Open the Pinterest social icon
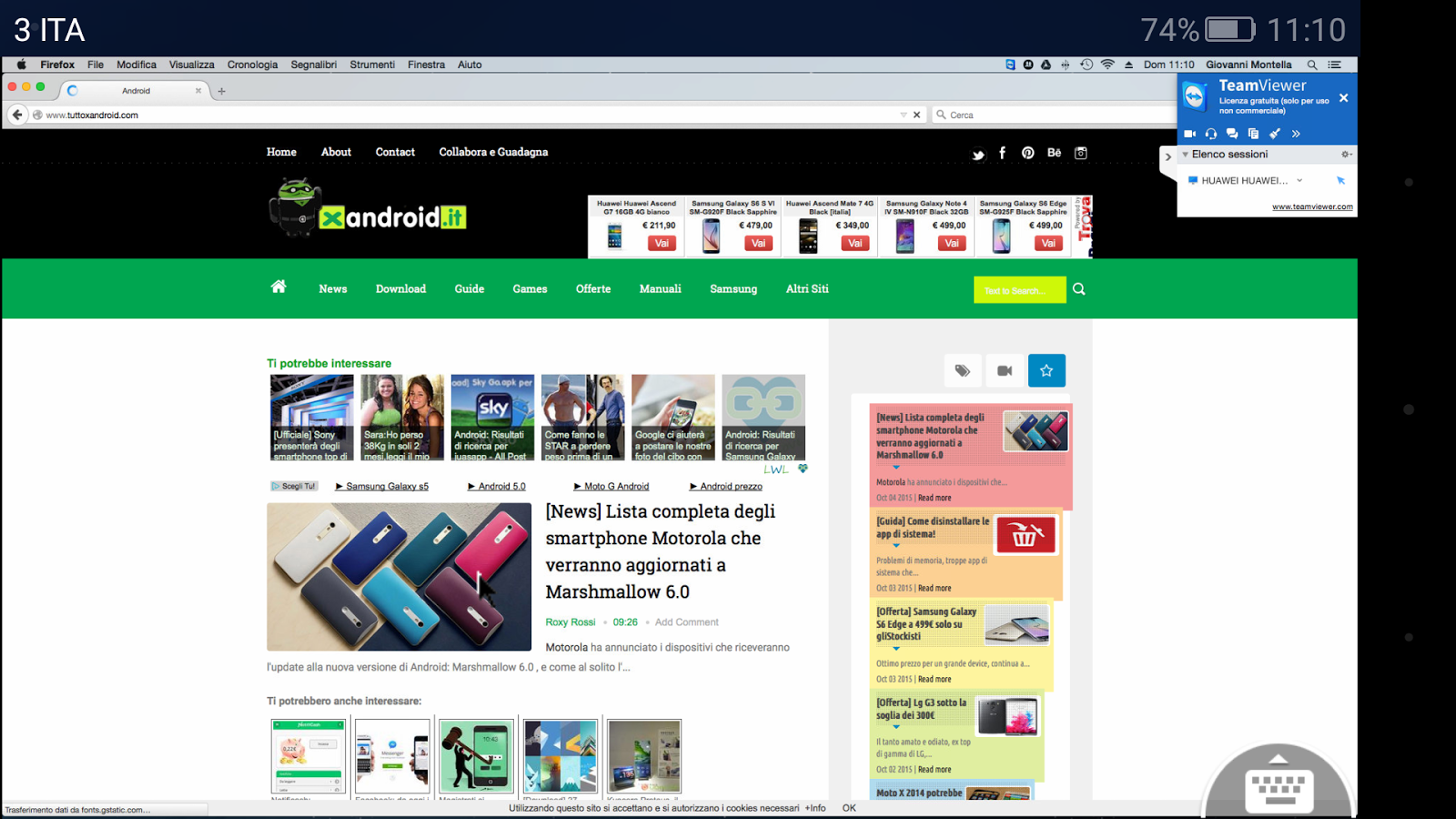1456x819 pixels. [x=1027, y=153]
